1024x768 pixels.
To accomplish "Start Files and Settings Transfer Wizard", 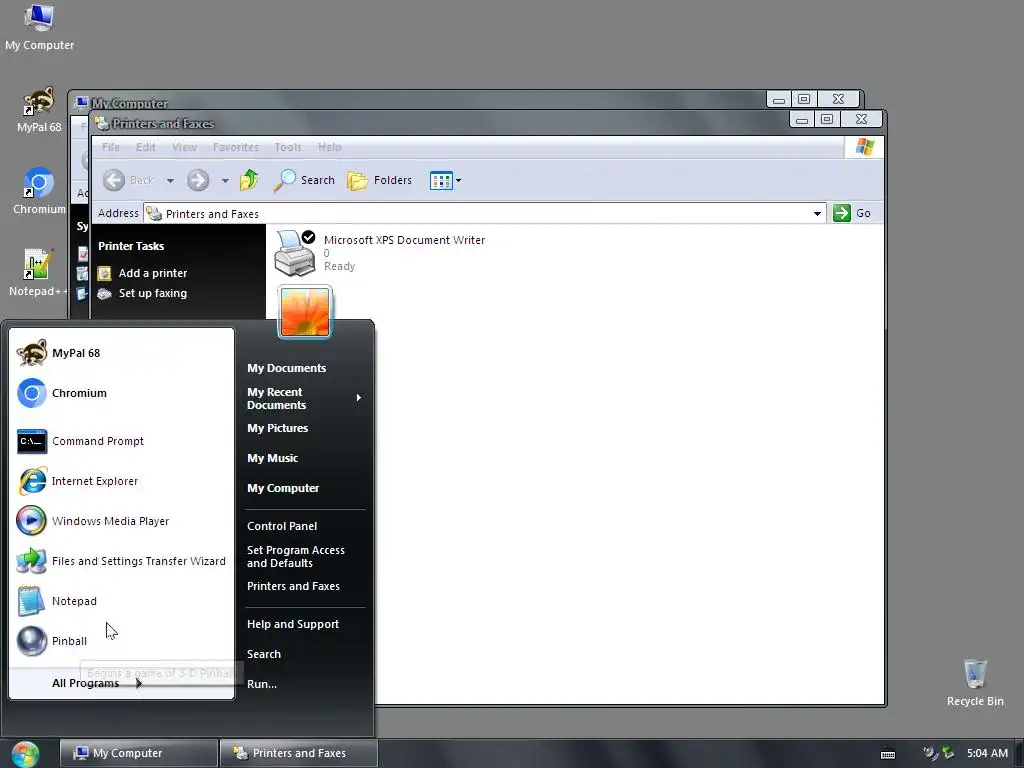I will [x=122, y=561].
